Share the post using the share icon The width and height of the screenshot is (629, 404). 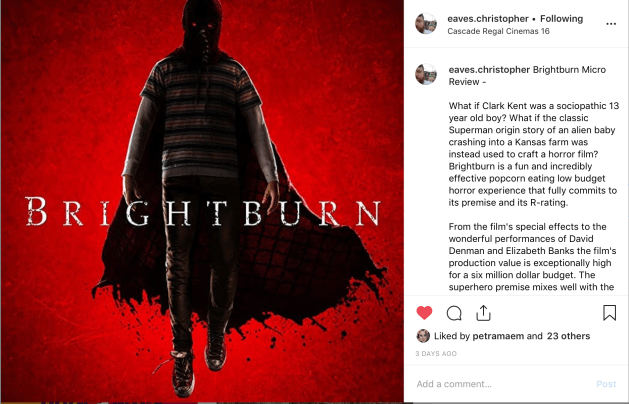(483, 313)
